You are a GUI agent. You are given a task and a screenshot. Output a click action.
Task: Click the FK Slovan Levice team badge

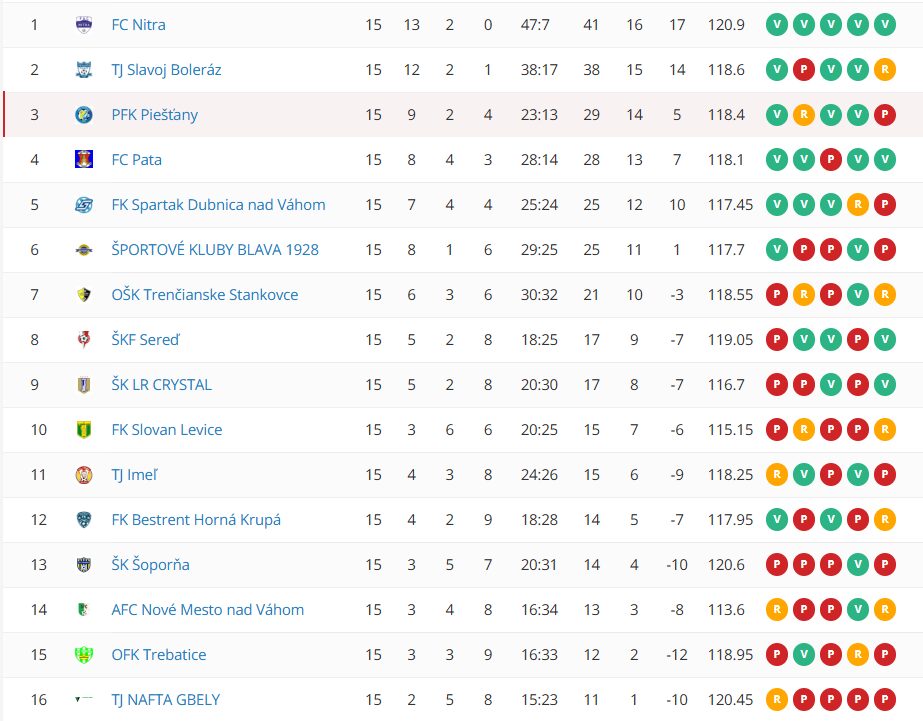(x=84, y=429)
